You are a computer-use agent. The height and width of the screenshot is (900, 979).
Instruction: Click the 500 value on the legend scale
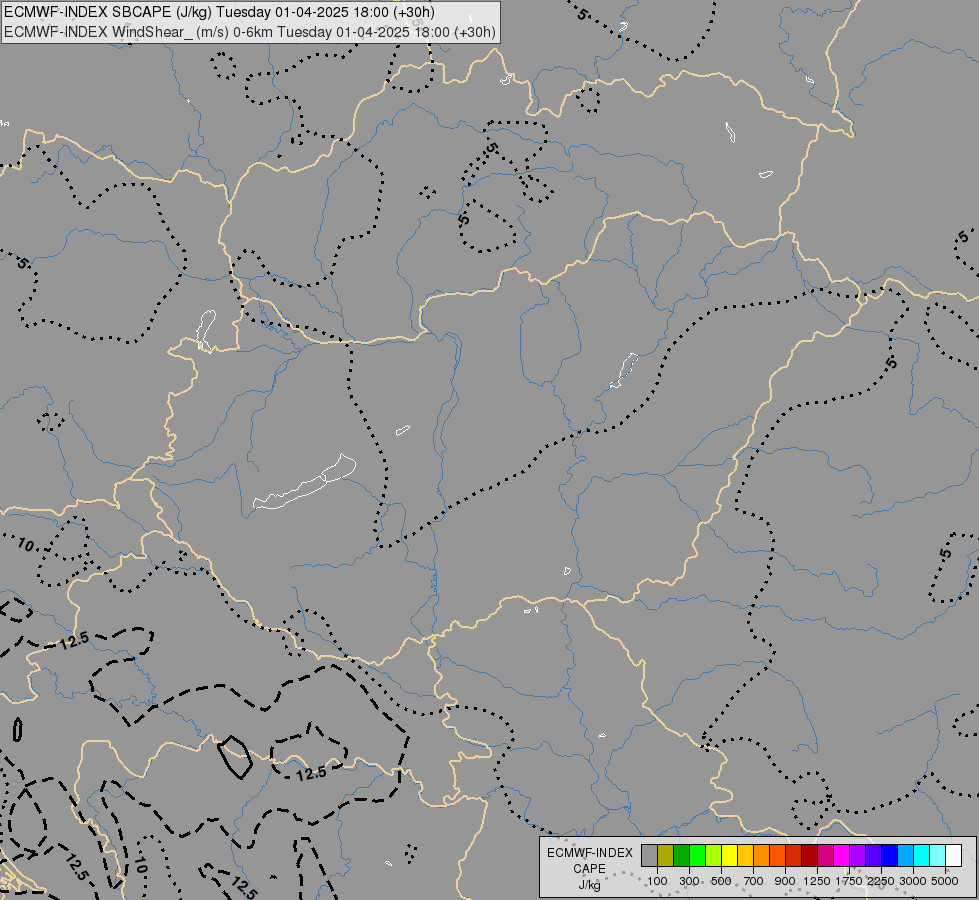tap(721, 881)
